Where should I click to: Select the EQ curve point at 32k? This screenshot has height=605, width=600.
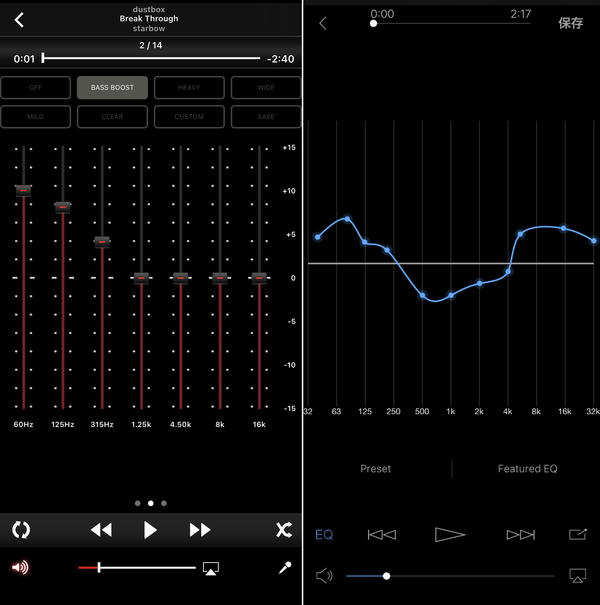[594, 241]
